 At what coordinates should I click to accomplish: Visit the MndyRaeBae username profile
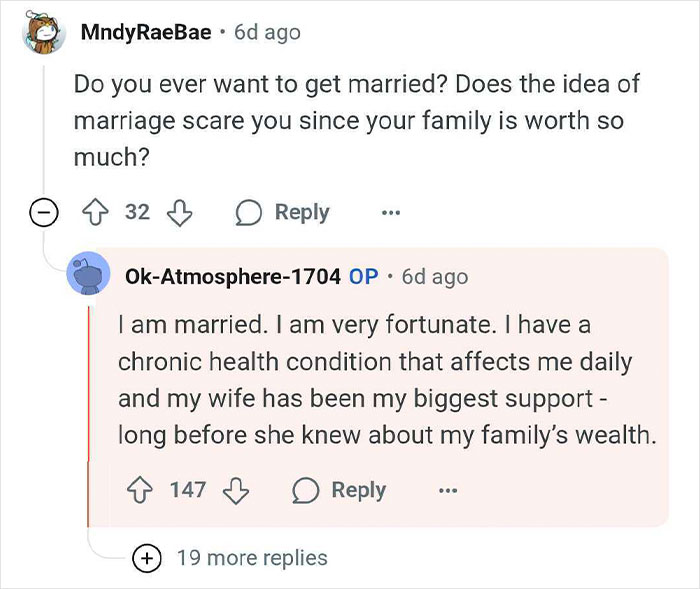146,32
